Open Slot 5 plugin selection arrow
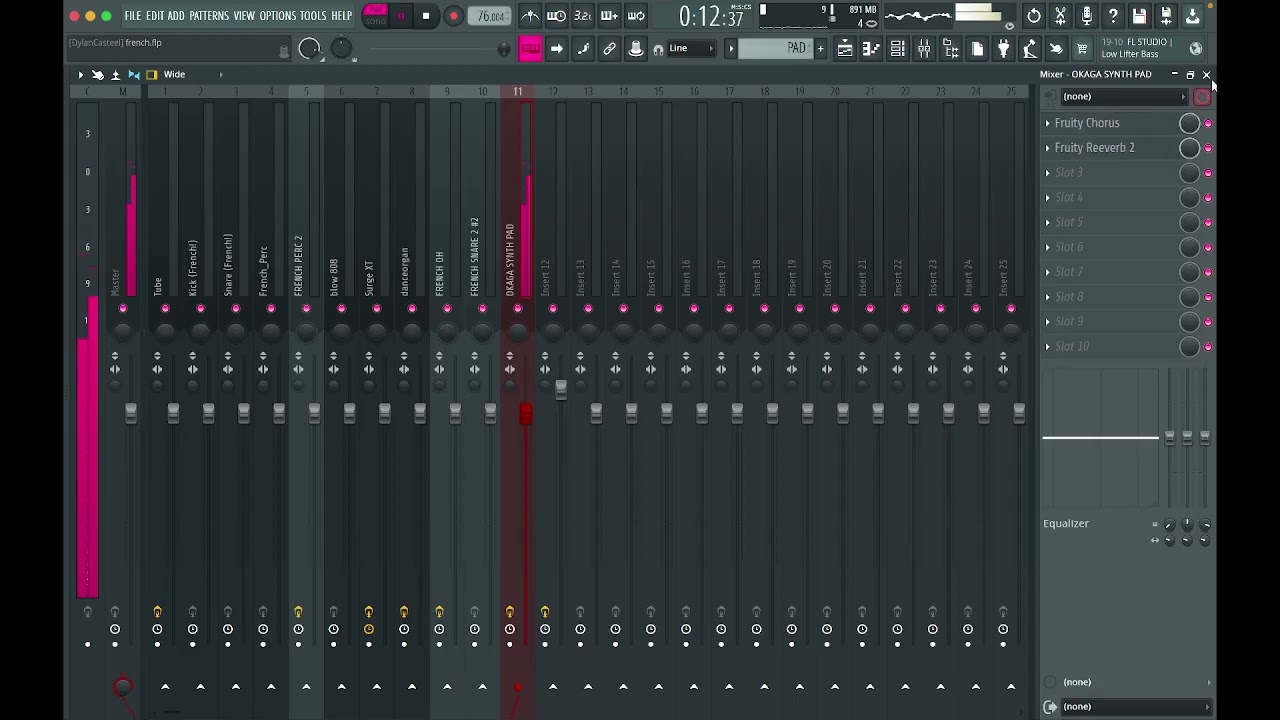The height and width of the screenshot is (720, 1280). [1048, 222]
